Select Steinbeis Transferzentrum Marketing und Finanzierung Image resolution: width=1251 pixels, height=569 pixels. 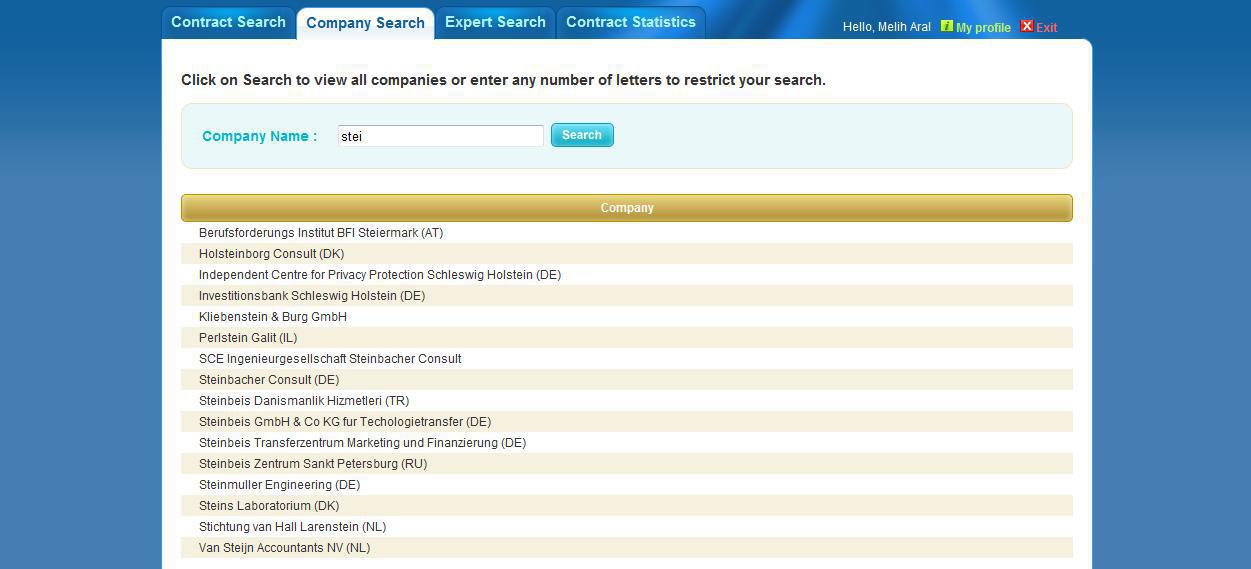362,443
